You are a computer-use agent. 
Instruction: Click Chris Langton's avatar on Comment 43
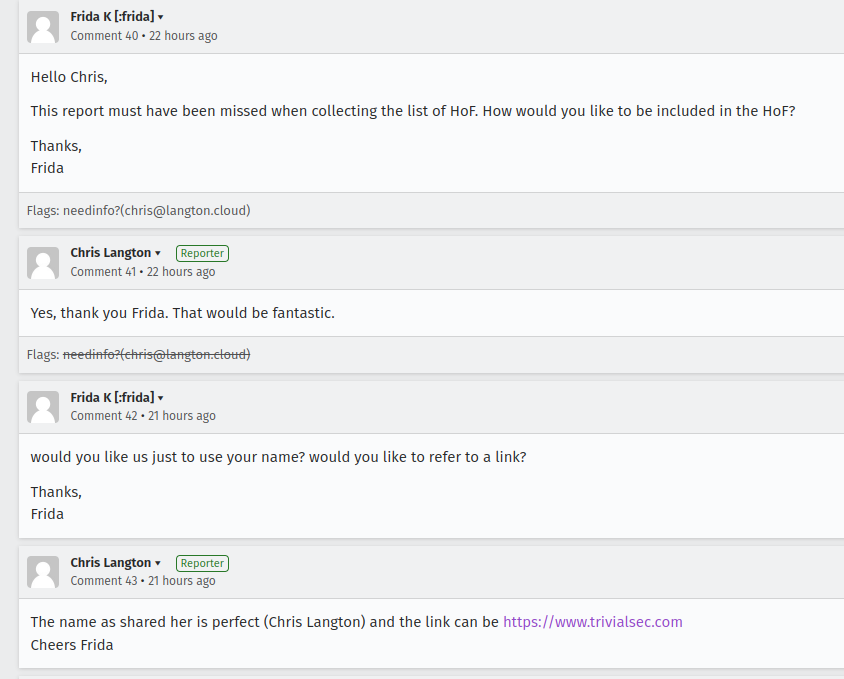tap(43, 572)
